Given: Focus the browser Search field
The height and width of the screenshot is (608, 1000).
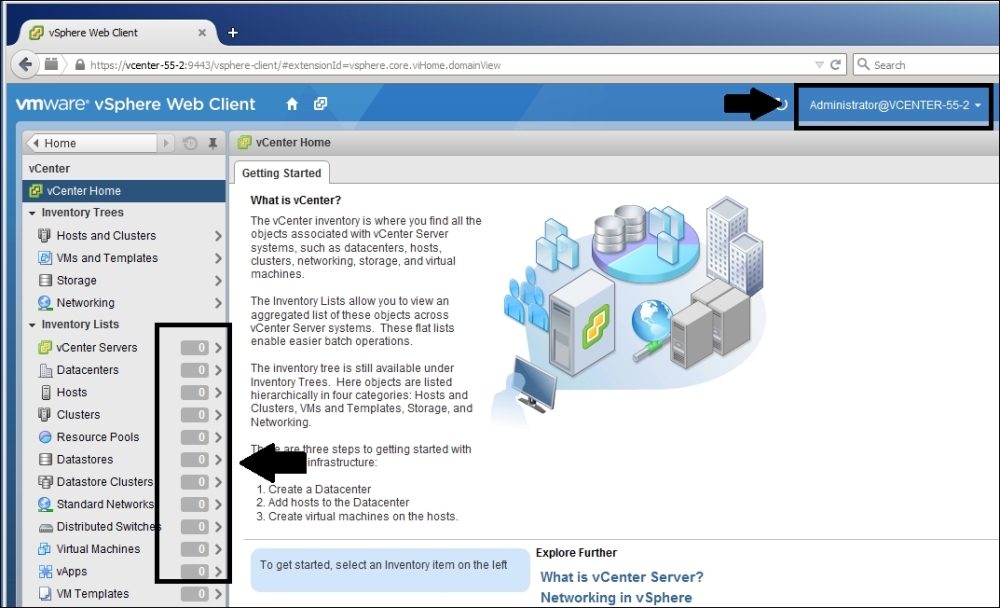Looking at the screenshot, I should pos(927,64).
